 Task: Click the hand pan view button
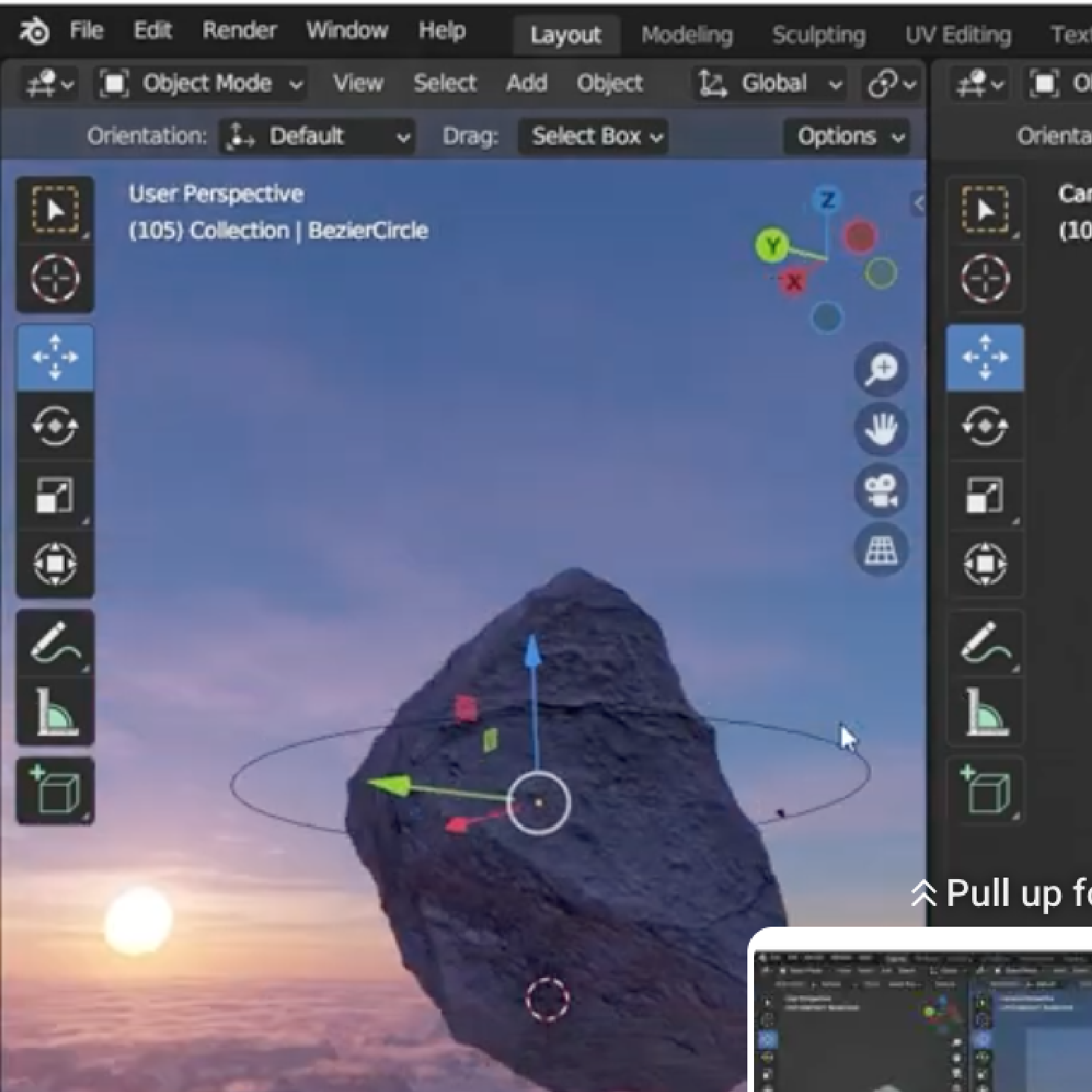[881, 430]
